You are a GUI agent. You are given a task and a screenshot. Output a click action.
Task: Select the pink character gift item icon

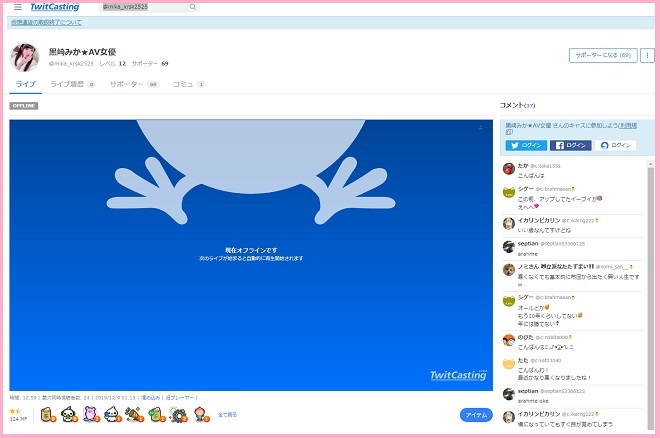91,414
